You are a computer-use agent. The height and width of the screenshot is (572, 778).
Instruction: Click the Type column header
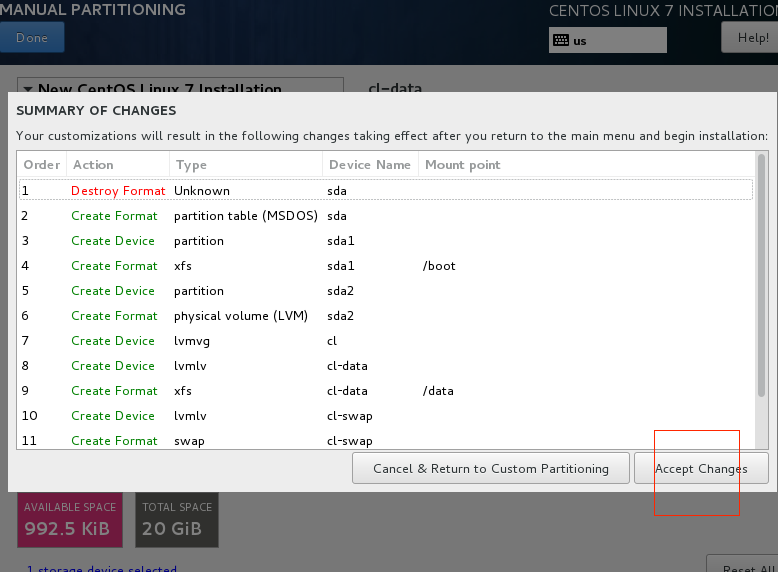point(246,165)
